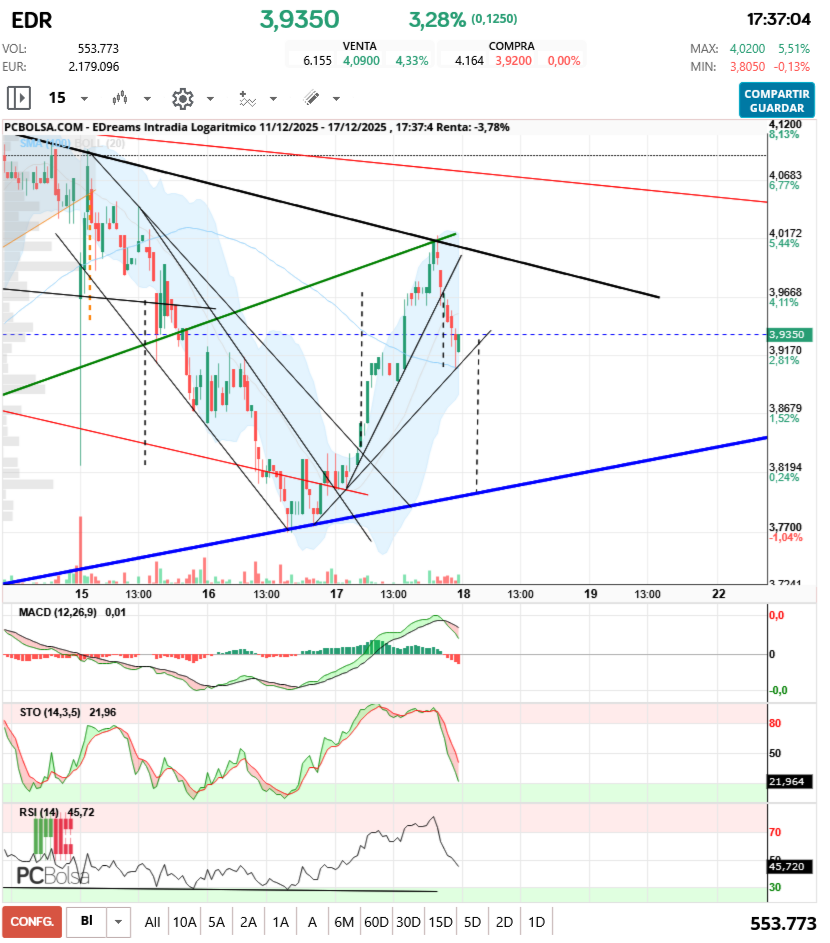
Task: Click the 21,964 stochastic value tag
Action: pos(790,782)
